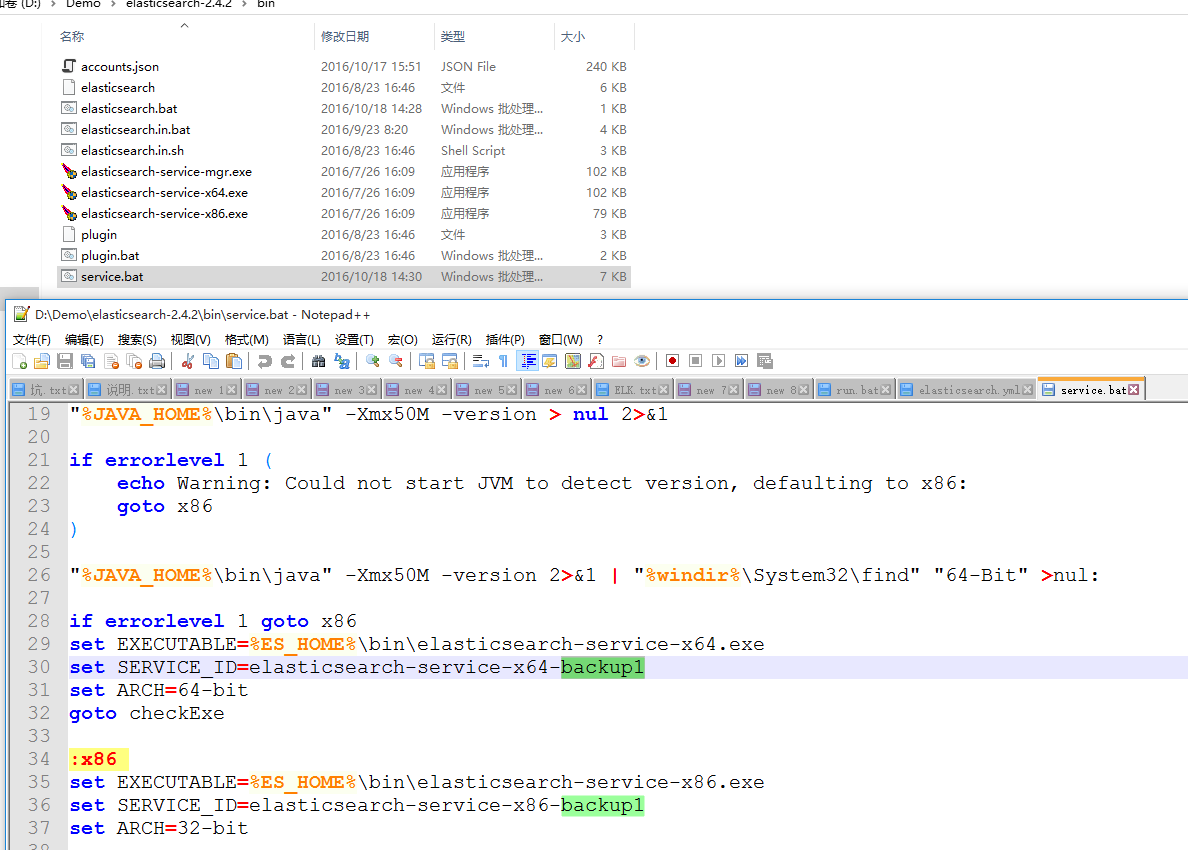Select accounts.json in Explorer
Viewport: 1188px width, 850px height.
[x=120, y=67]
